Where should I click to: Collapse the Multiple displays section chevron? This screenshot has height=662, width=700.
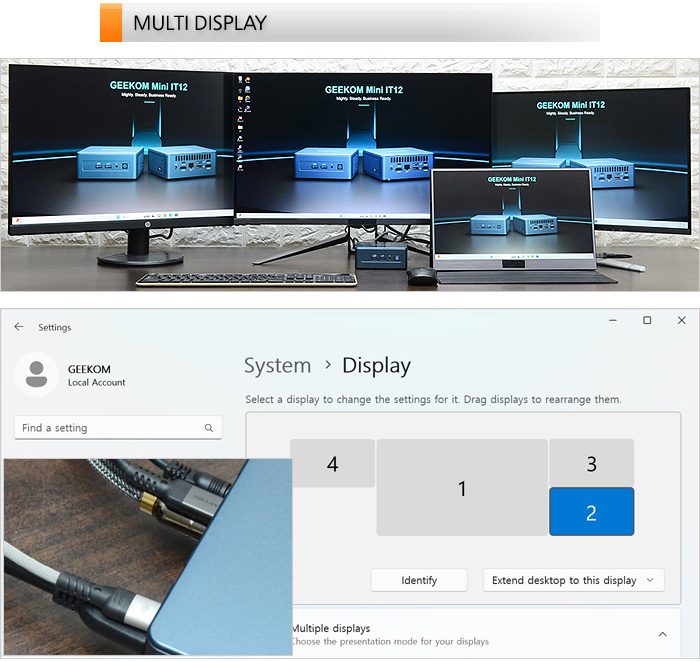pyautogui.click(x=662, y=634)
